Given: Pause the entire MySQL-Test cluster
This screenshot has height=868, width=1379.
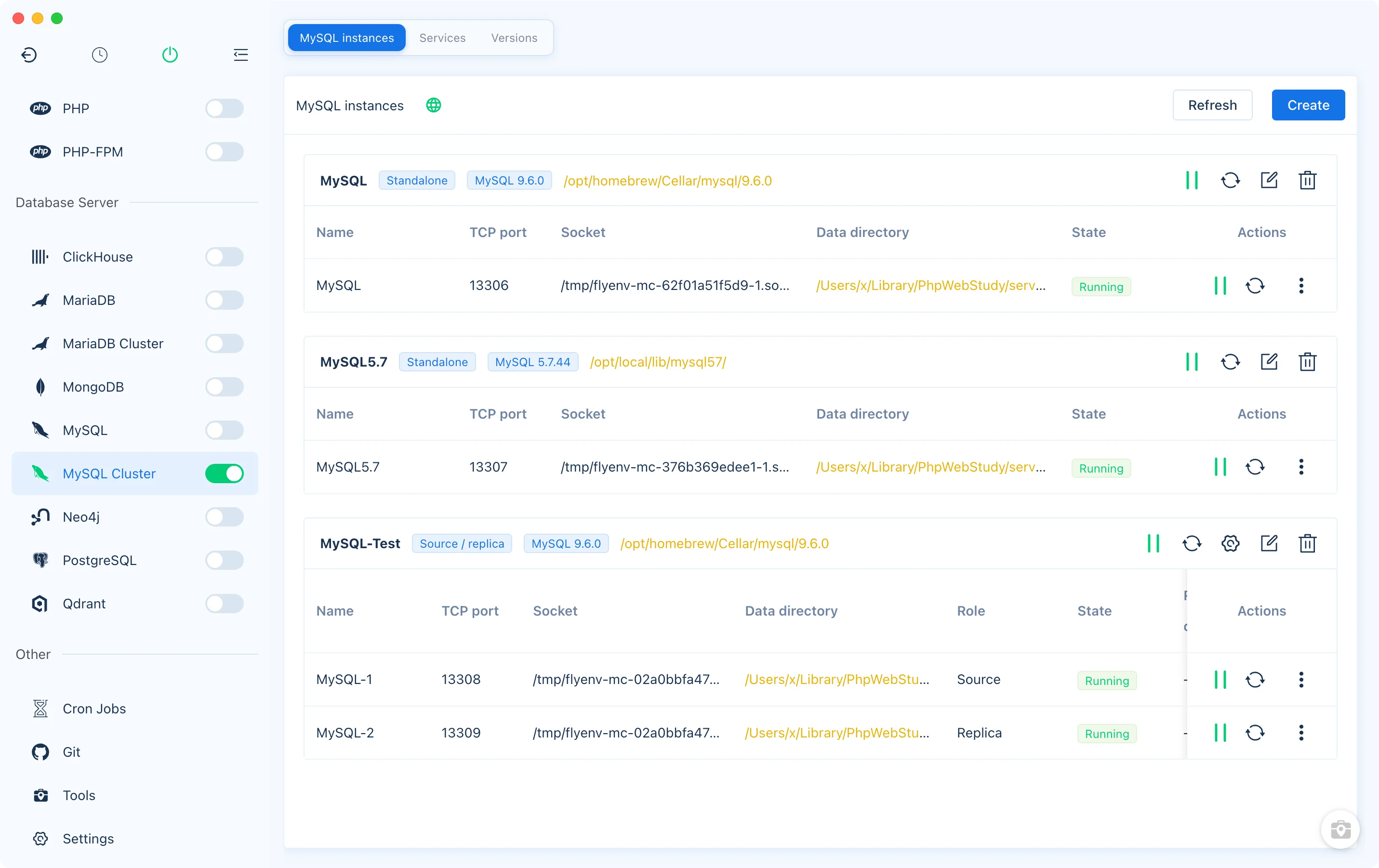Looking at the screenshot, I should [x=1154, y=543].
